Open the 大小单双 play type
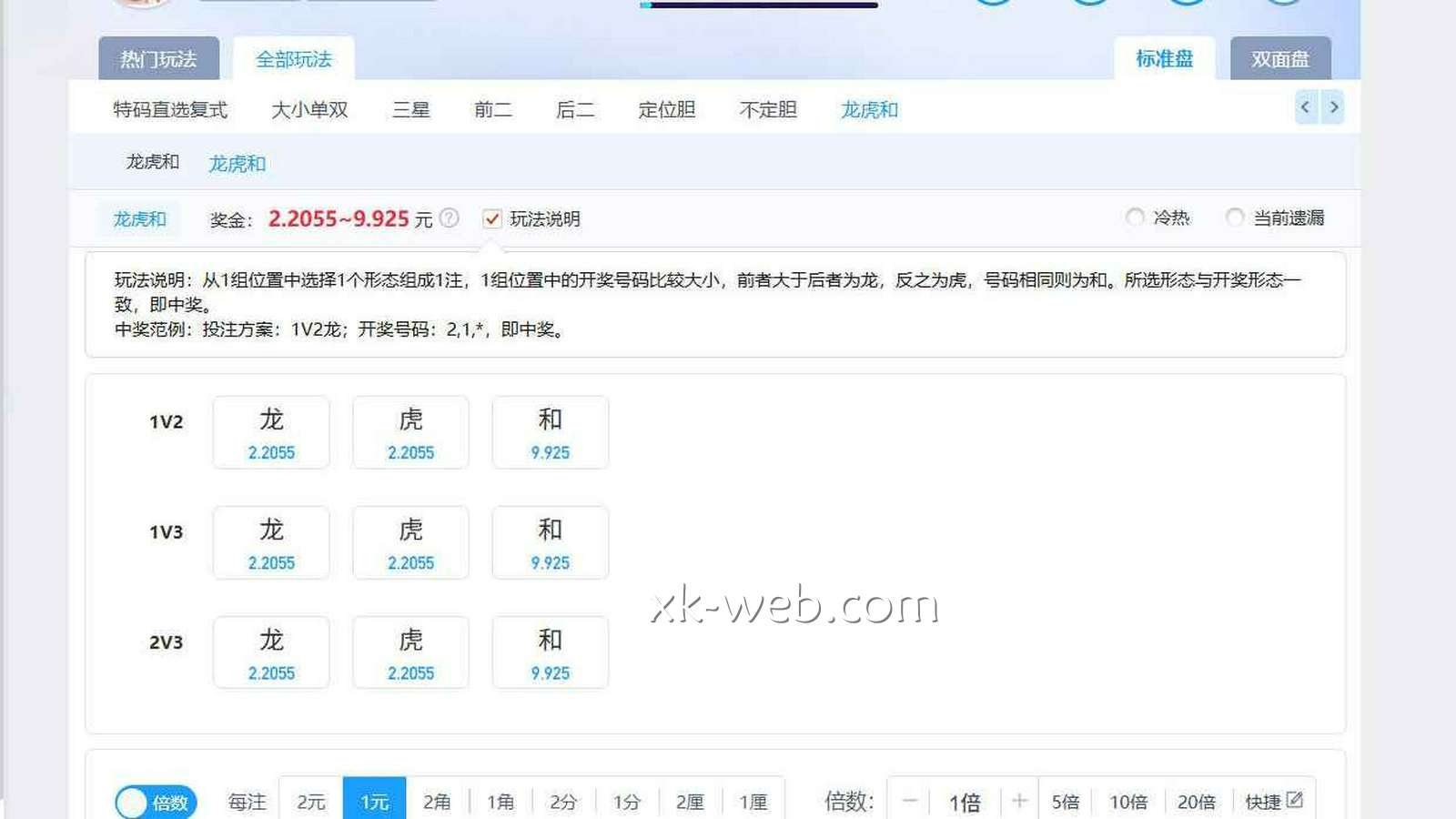The height and width of the screenshot is (819, 1456). tap(309, 110)
